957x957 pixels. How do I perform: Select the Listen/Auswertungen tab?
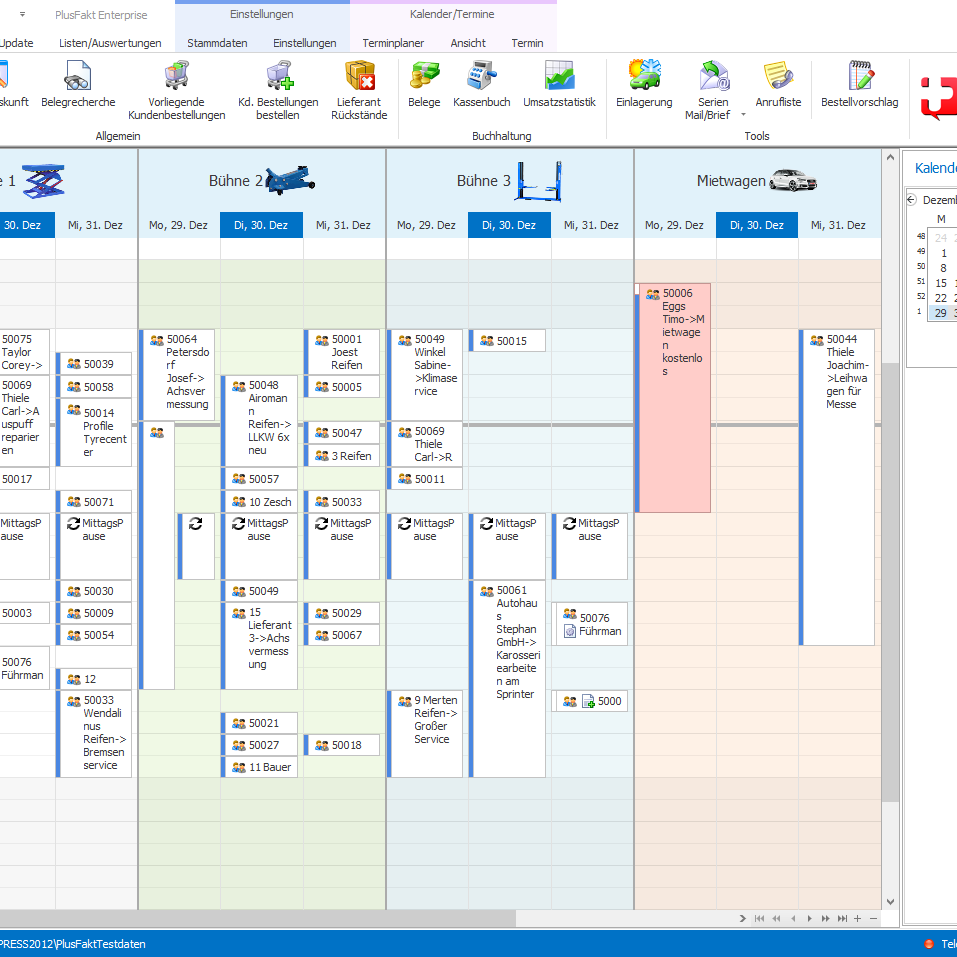pyautogui.click(x=110, y=43)
